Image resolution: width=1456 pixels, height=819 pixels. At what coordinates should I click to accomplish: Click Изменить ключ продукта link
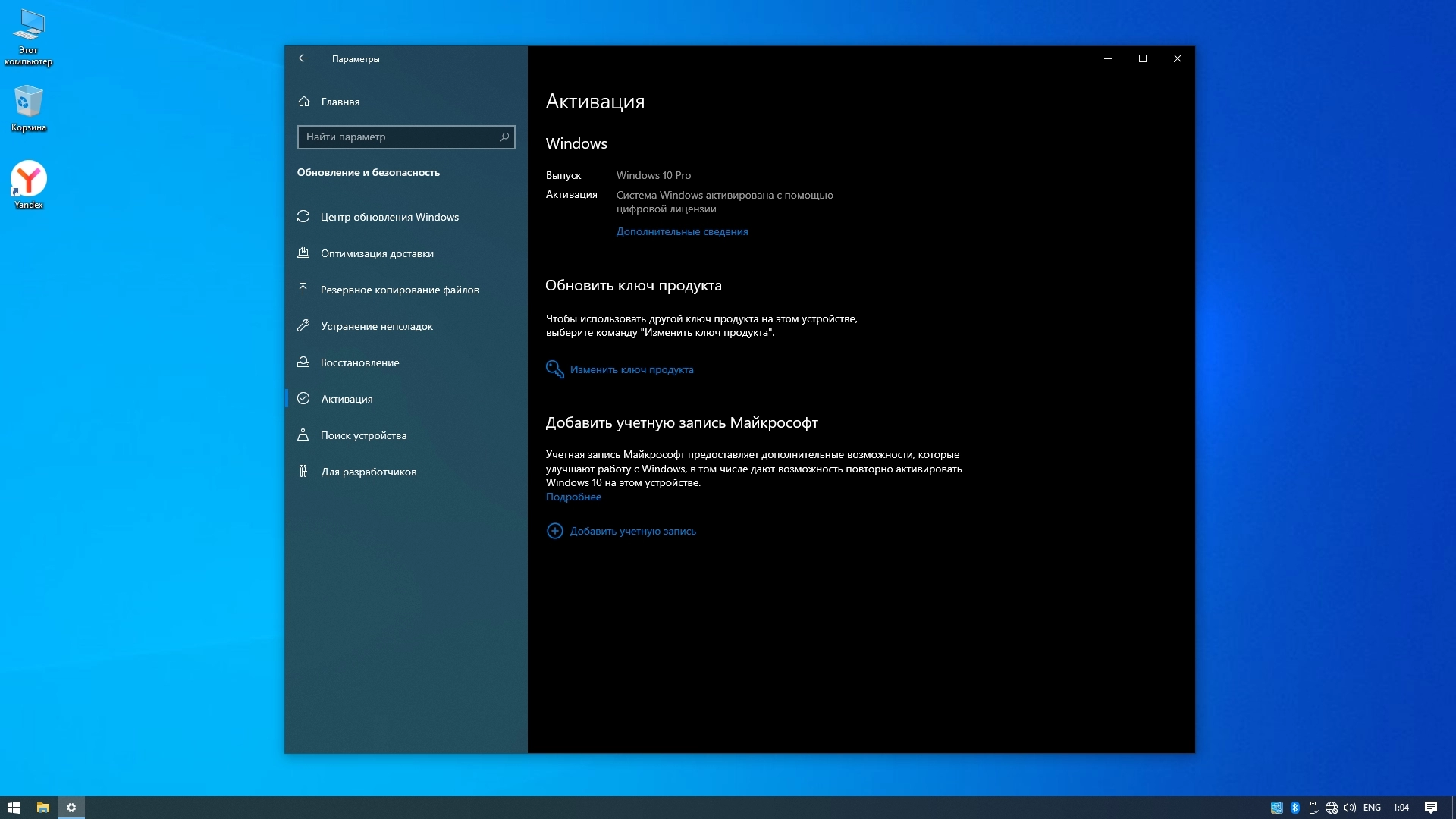click(631, 369)
